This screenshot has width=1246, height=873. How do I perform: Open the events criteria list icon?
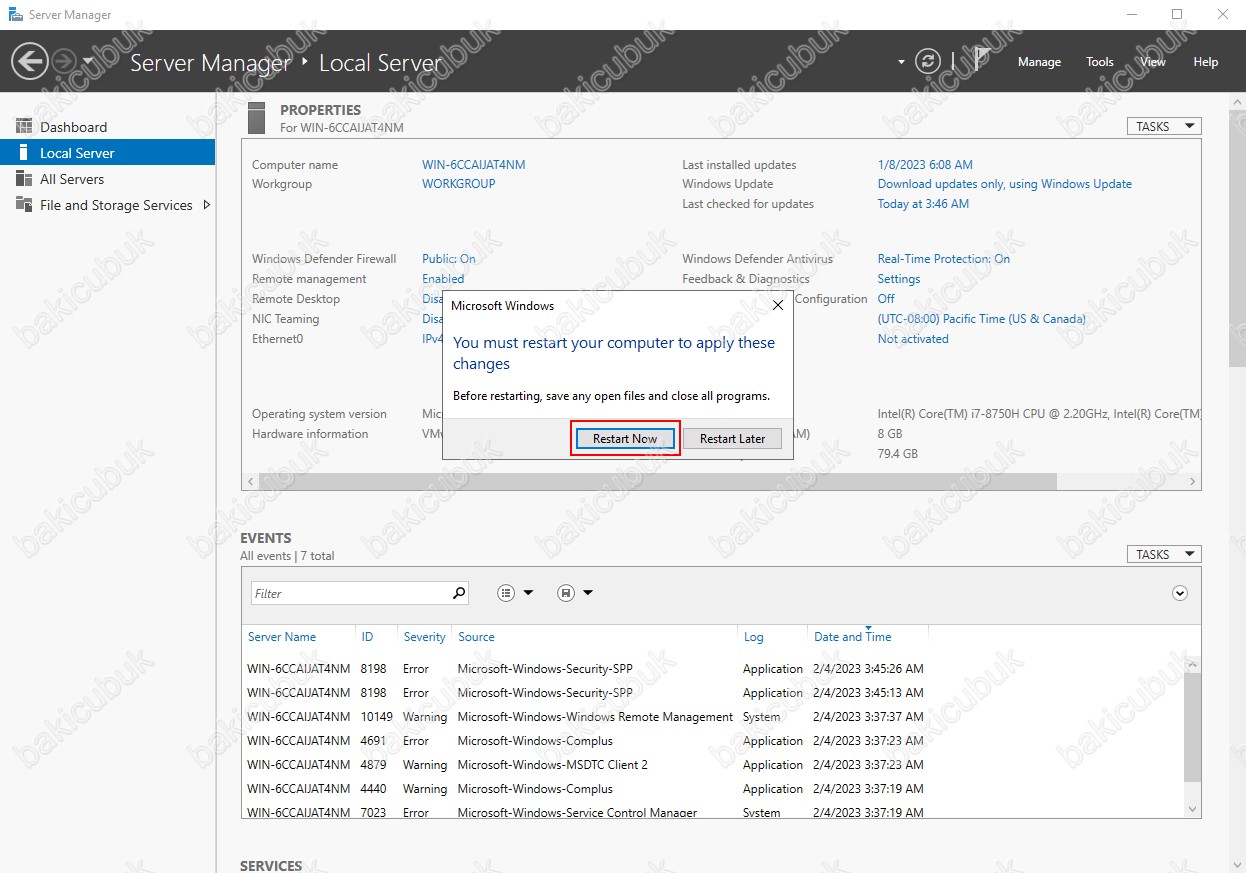click(x=506, y=593)
